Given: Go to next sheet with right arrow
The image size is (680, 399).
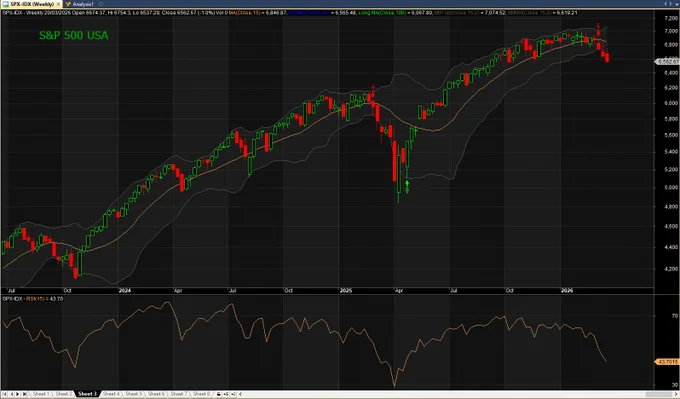Looking at the screenshot, I should 18,394.
